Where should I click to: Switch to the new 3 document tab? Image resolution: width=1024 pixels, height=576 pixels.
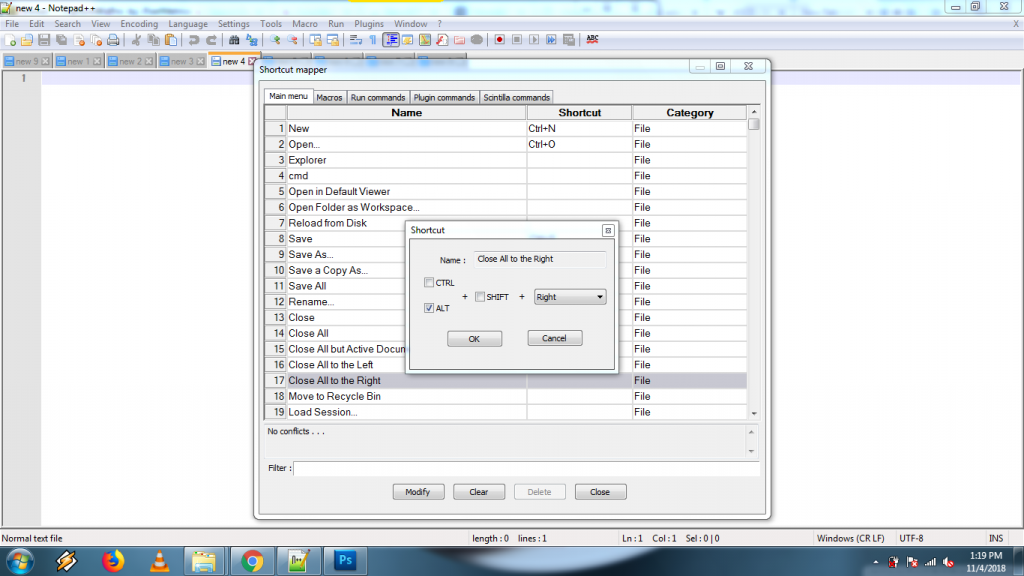coord(181,61)
